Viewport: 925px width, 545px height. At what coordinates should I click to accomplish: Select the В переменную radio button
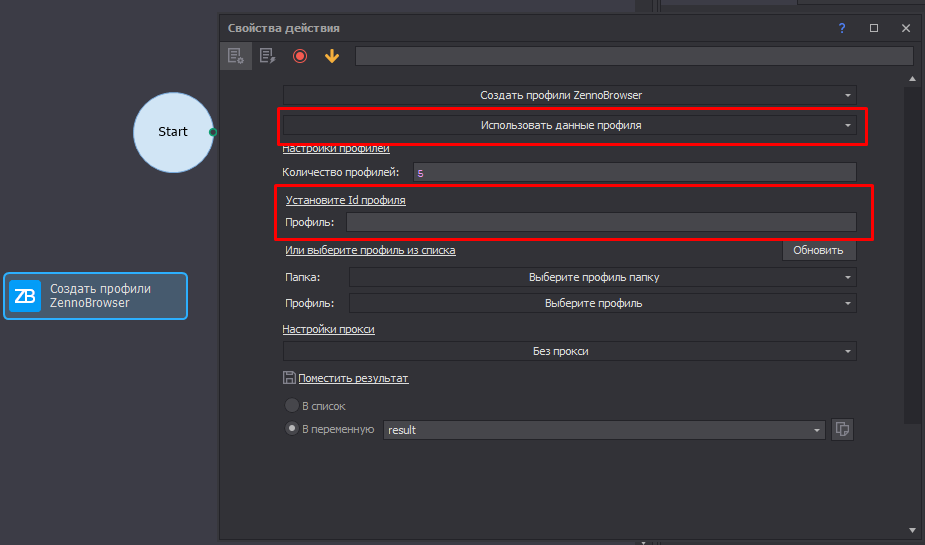click(291, 429)
